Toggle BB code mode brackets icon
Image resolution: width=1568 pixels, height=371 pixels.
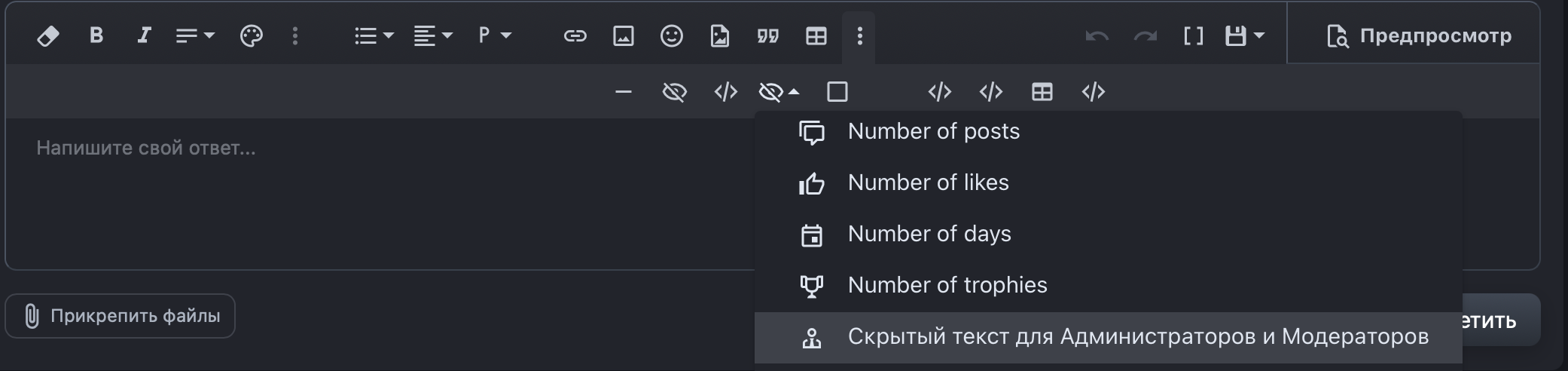[x=1194, y=35]
